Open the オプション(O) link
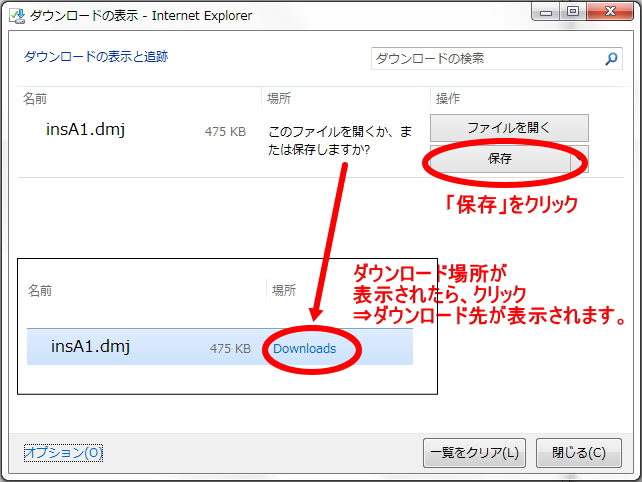The image size is (642, 482). [x=63, y=453]
